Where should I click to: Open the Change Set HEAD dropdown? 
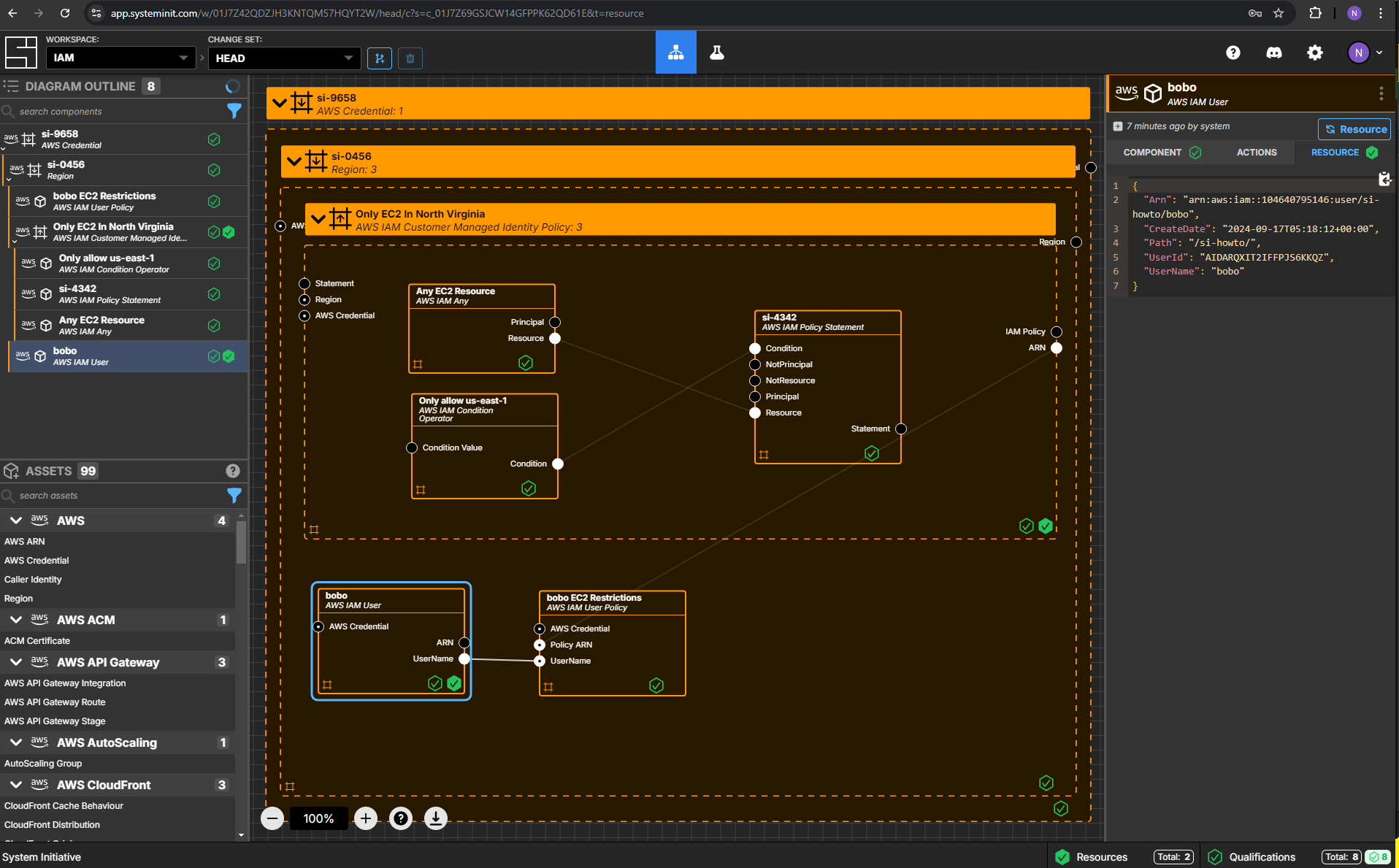coord(284,58)
